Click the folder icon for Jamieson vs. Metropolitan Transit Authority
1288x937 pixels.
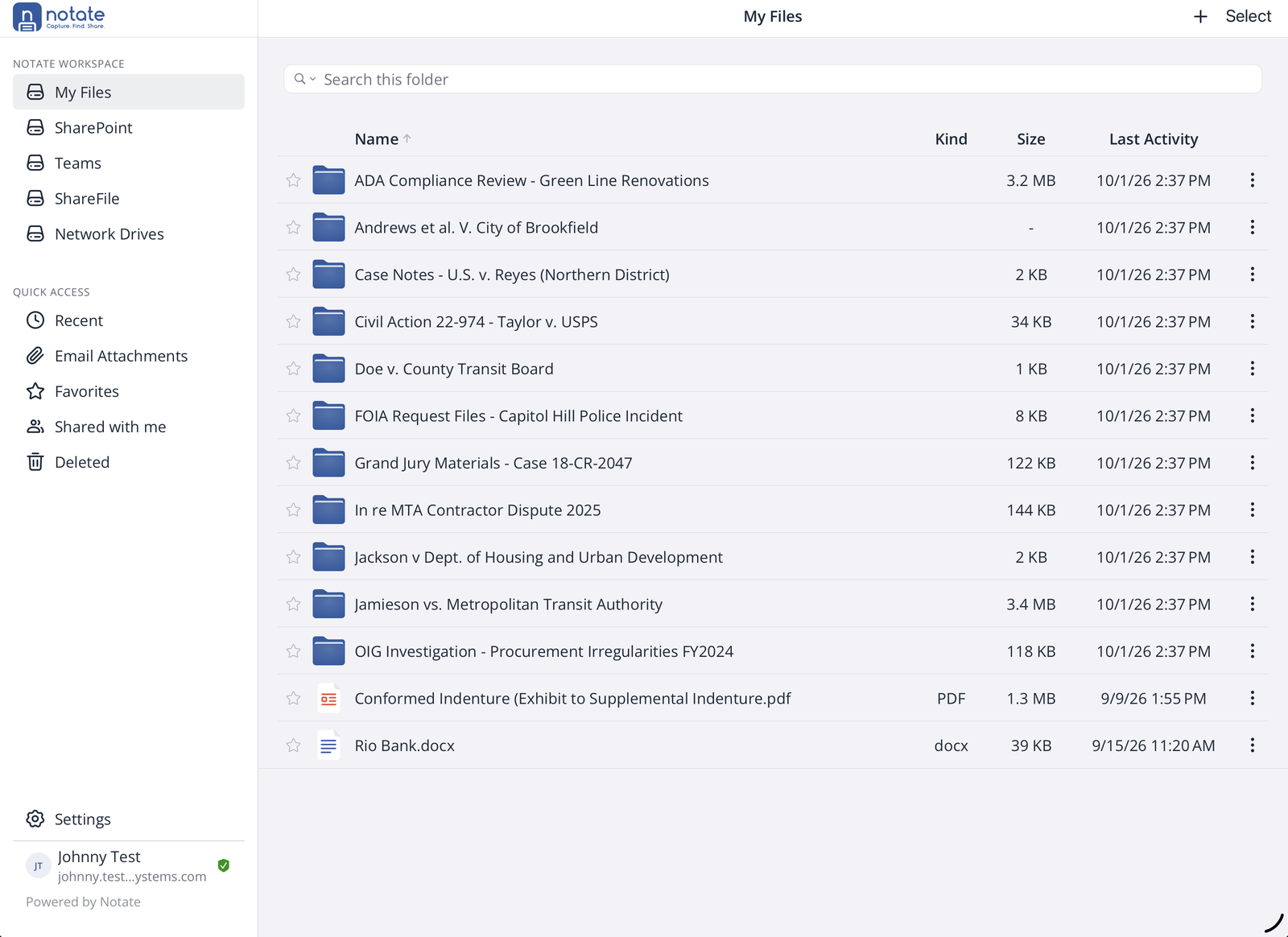[x=328, y=604]
